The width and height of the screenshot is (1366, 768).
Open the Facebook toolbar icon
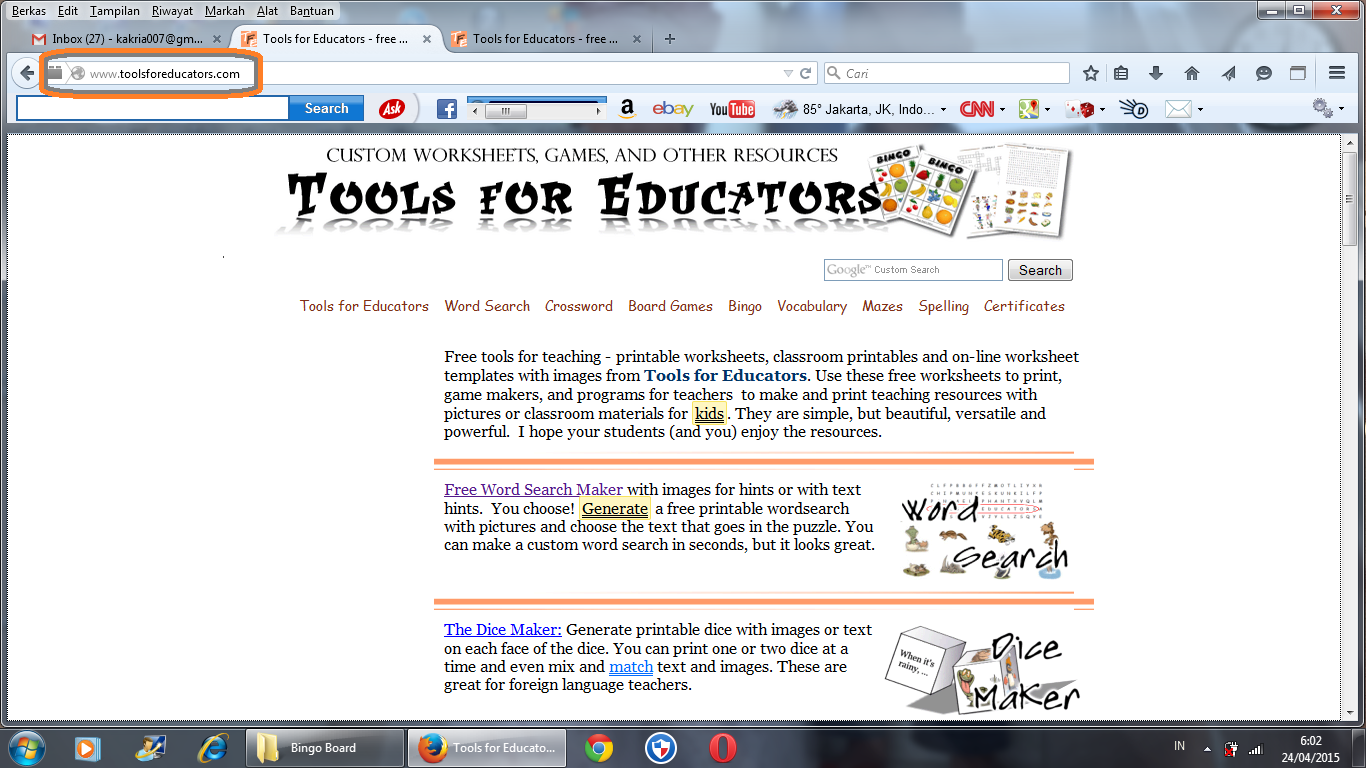point(447,109)
